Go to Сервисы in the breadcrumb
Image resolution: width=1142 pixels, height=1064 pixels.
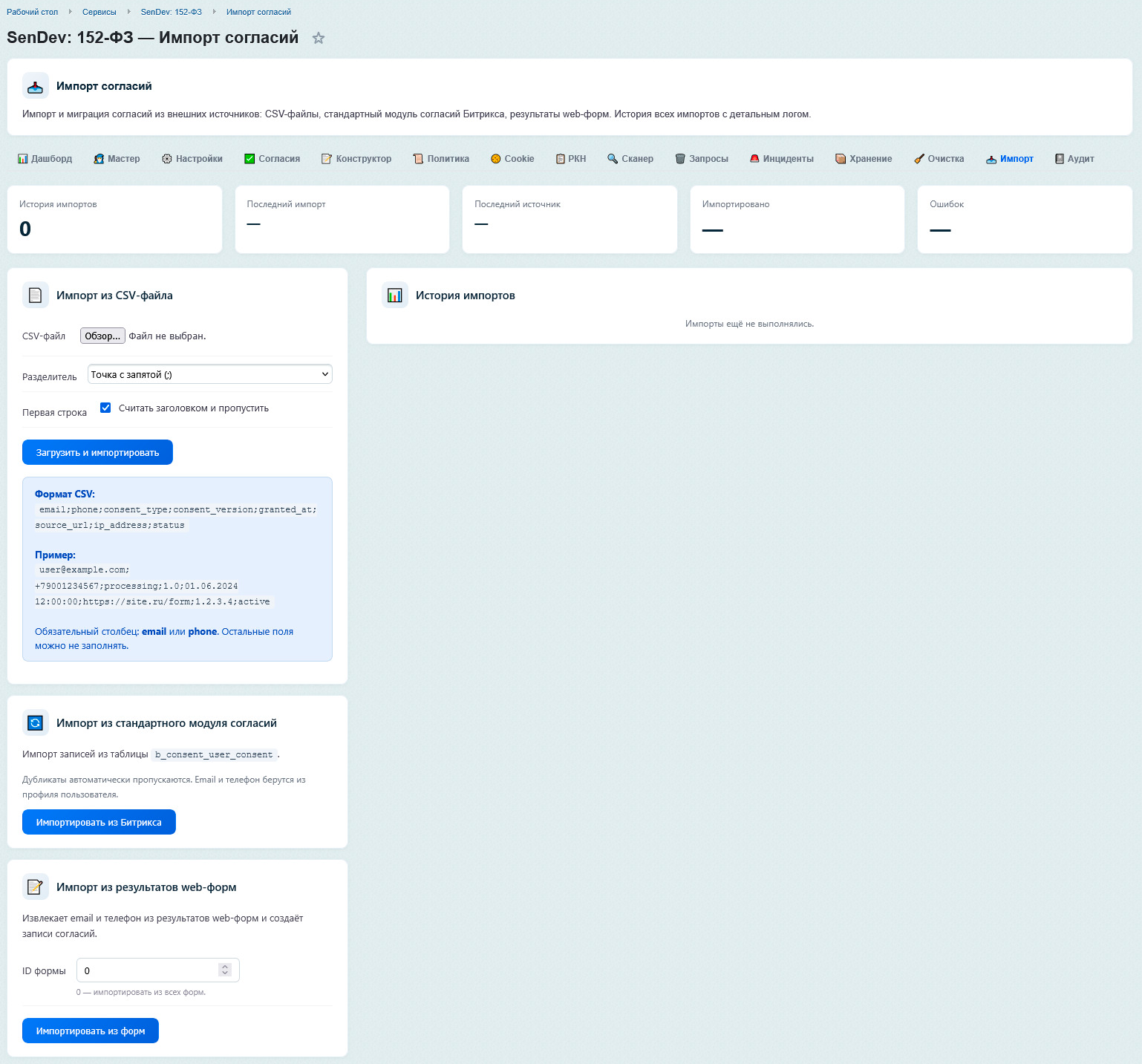[x=99, y=12]
